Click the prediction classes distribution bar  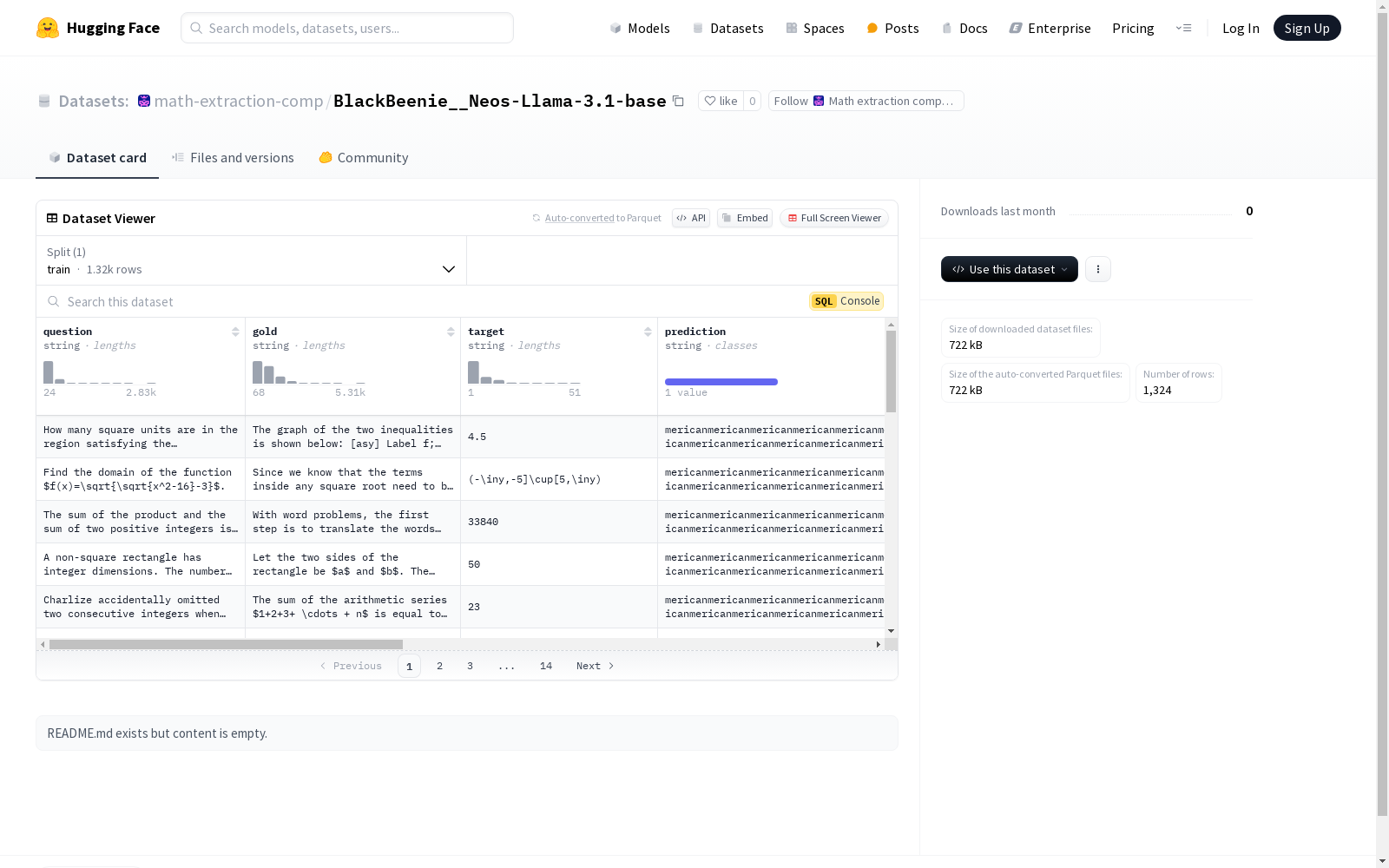coord(721,382)
